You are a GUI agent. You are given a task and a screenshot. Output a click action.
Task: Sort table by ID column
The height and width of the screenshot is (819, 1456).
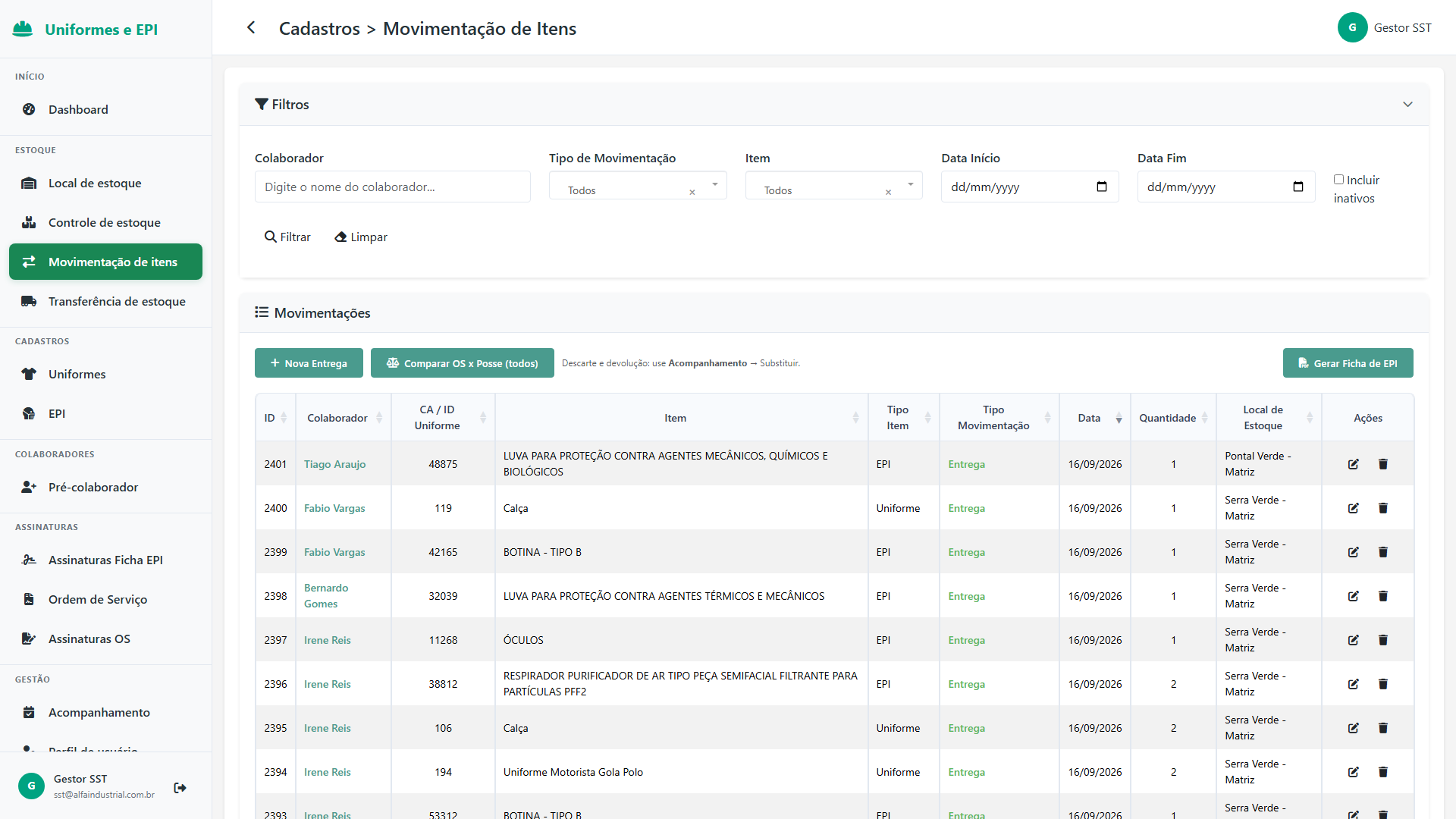(275, 418)
